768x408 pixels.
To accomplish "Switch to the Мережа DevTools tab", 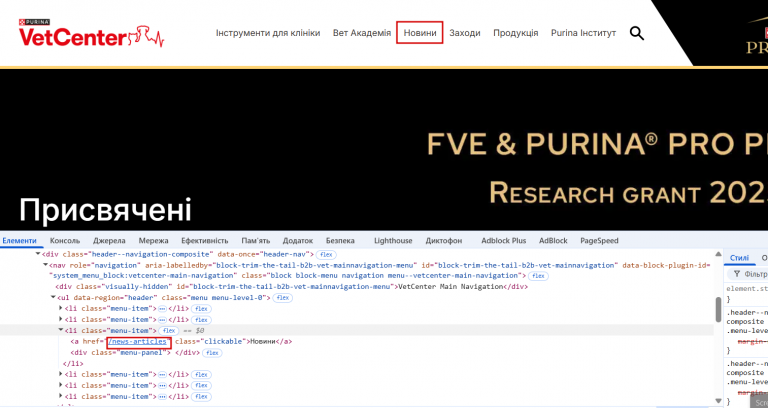I will [153, 240].
